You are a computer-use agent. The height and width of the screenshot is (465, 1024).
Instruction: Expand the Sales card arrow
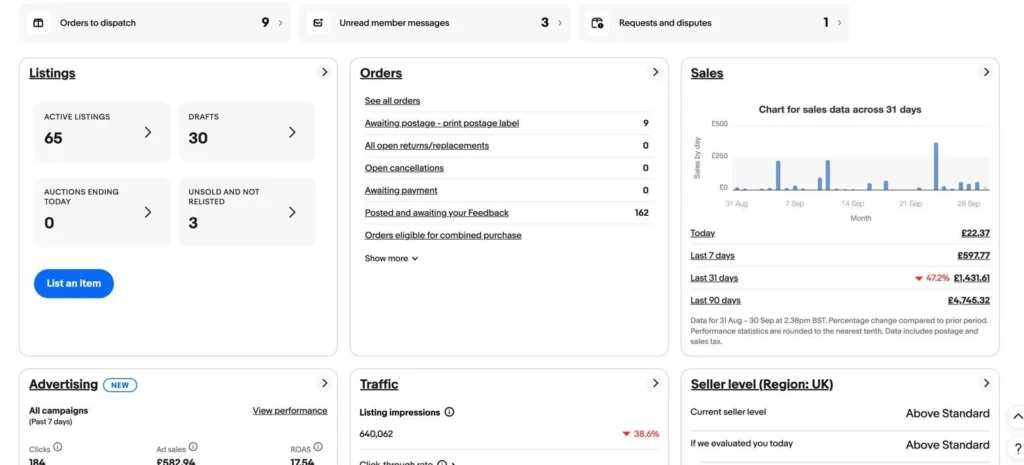987,72
